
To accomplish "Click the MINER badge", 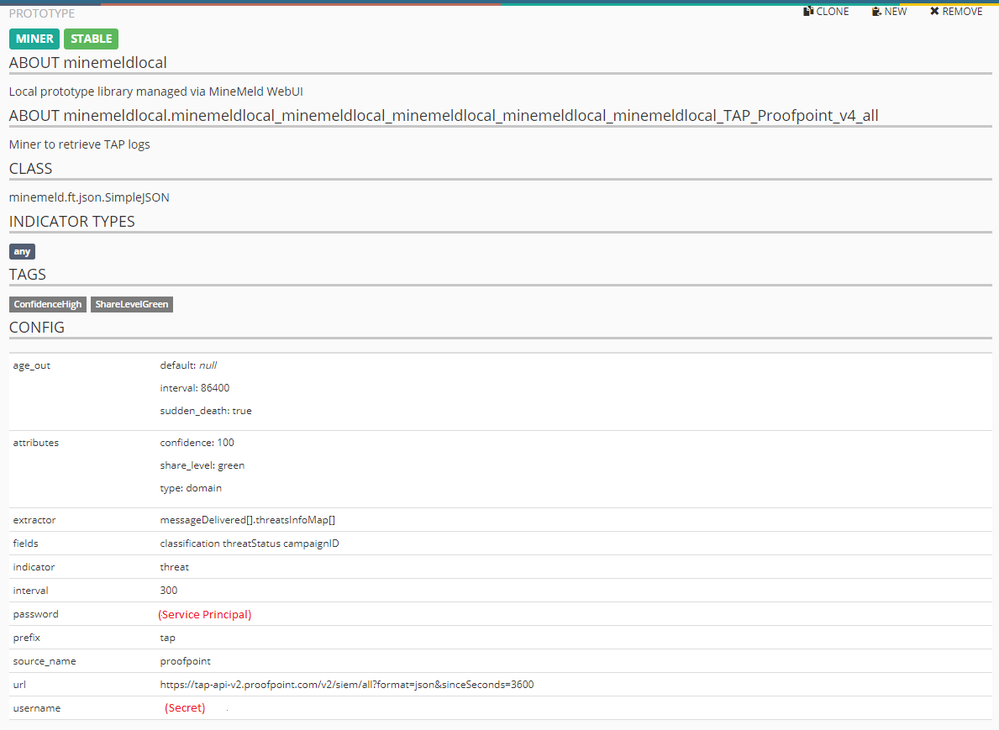I will [x=34, y=39].
